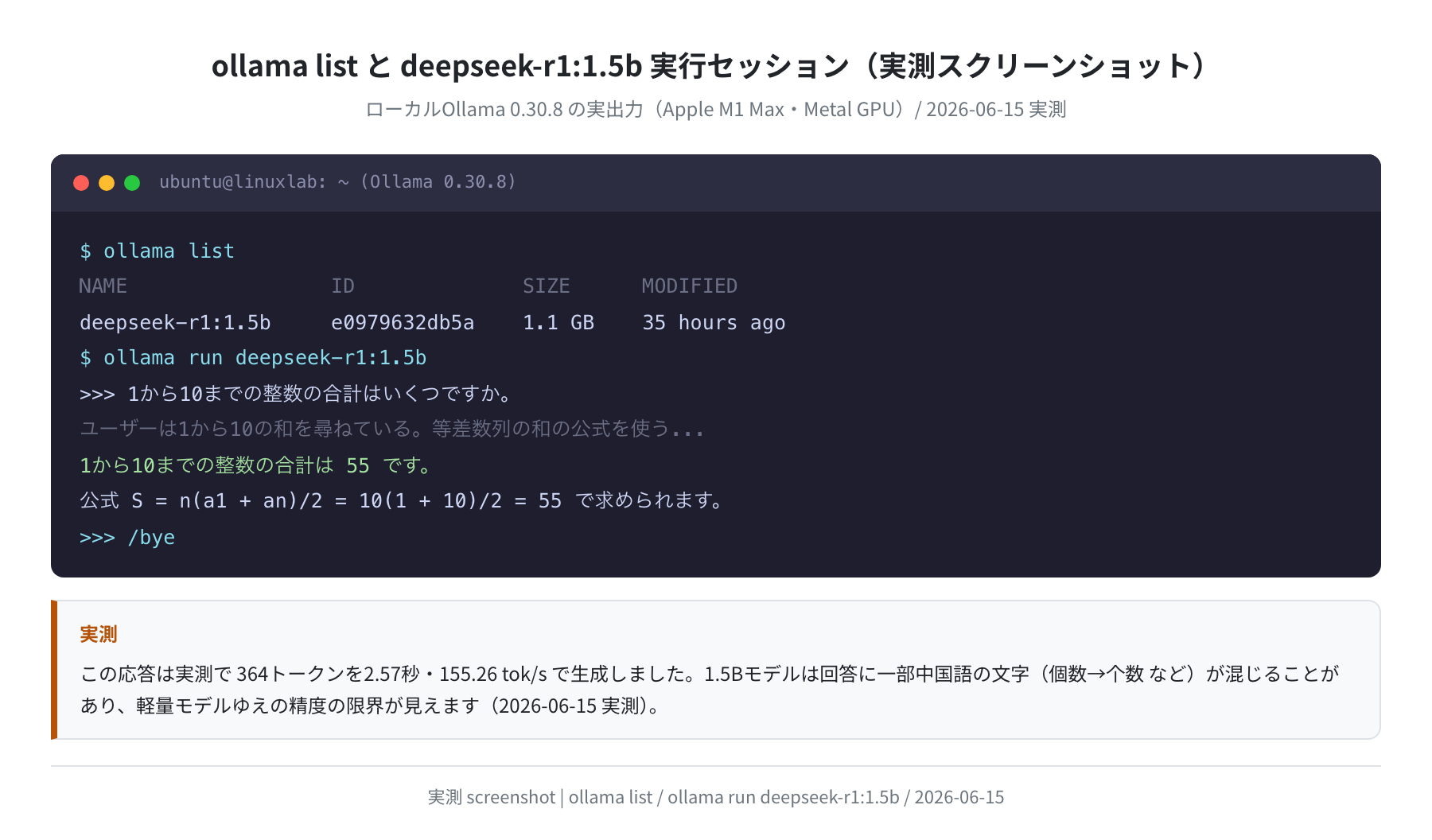The height and width of the screenshot is (840, 1432).
Task: Click the '1.1 GB' size value
Action: coord(558,323)
